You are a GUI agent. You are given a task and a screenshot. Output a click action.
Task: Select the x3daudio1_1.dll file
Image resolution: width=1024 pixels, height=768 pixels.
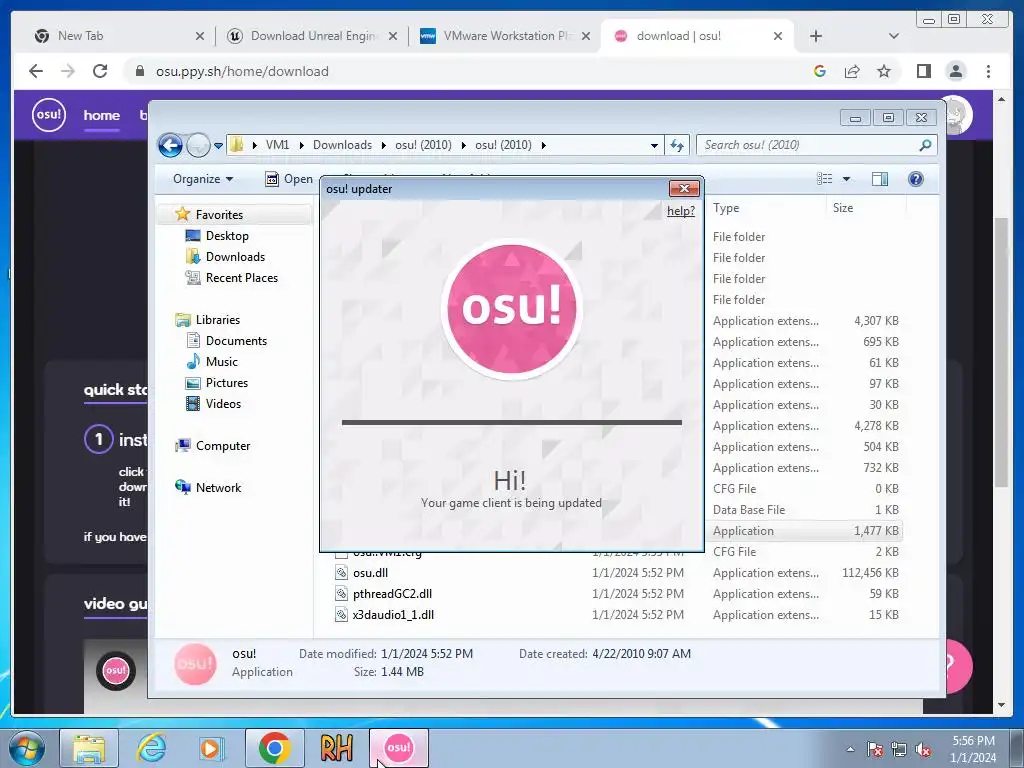[393, 615]
